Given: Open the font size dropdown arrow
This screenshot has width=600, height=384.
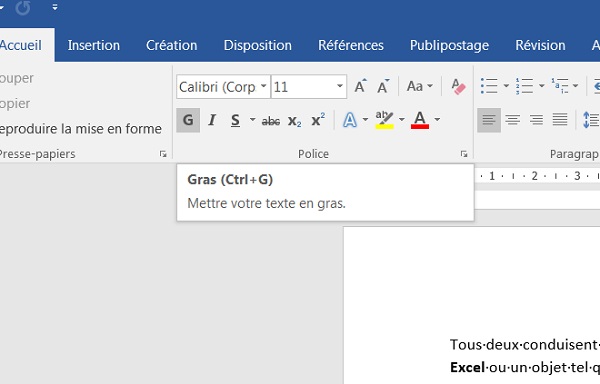Looking at the screenshot, I should pyautogui.click(x=339, y=86).
